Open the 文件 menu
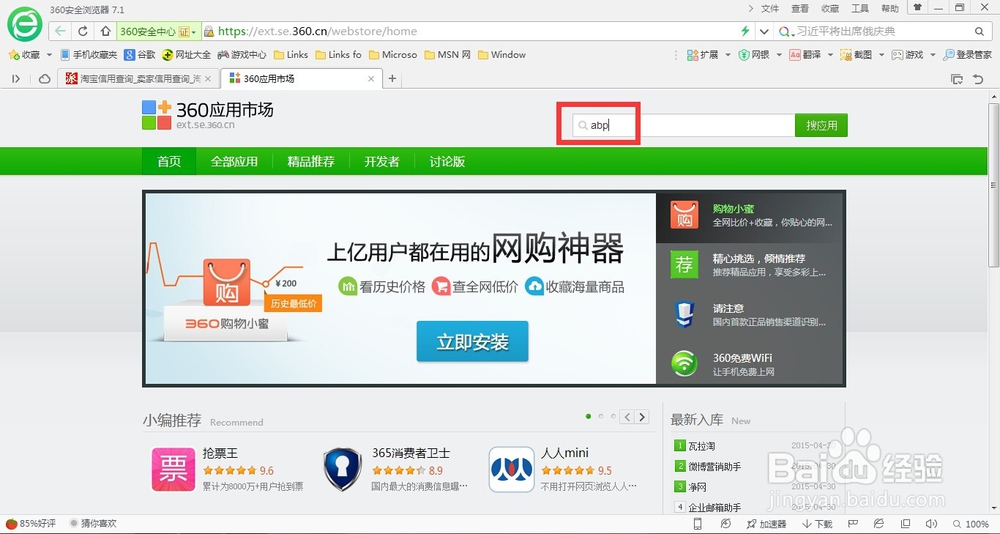1000x534 pixels. (770, 8)
